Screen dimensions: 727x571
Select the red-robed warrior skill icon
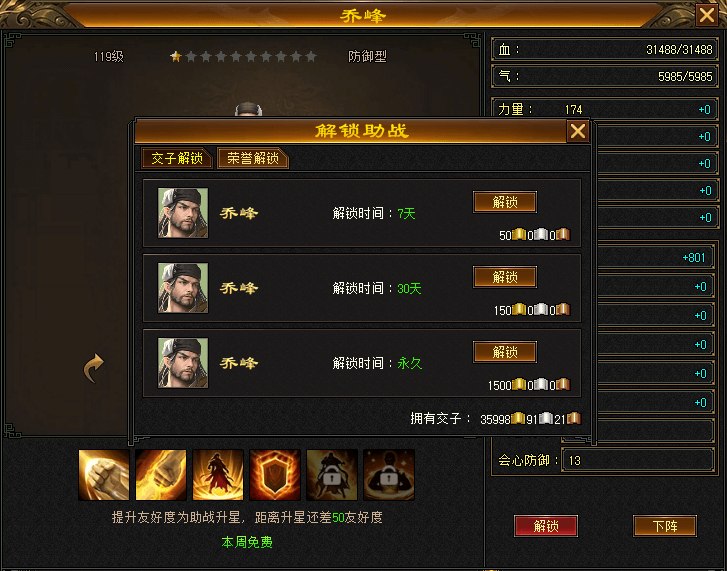[218, 475]
